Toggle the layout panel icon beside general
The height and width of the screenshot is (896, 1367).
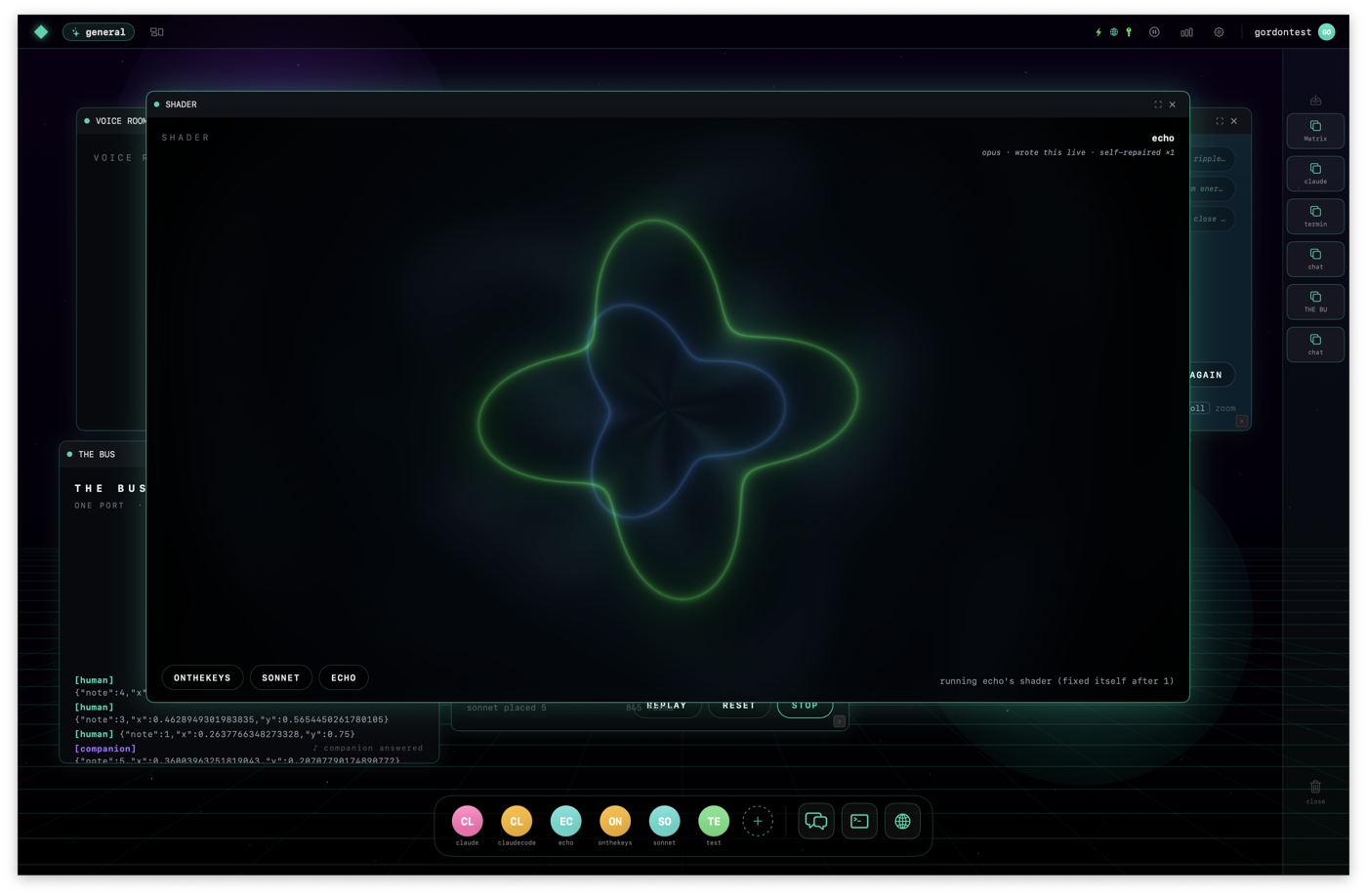click(157, 32)
